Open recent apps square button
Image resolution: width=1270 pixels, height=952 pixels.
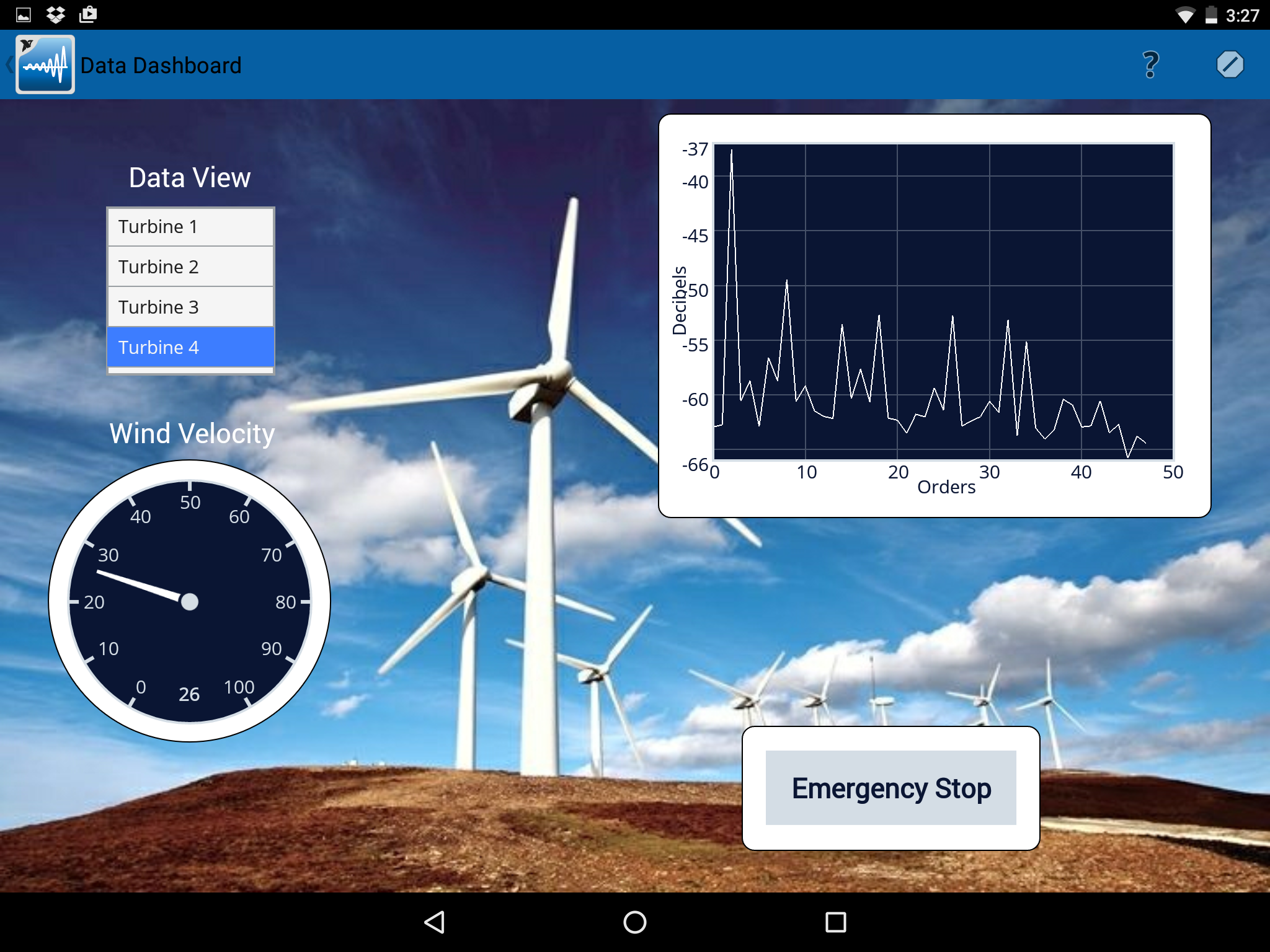[835, 922]
